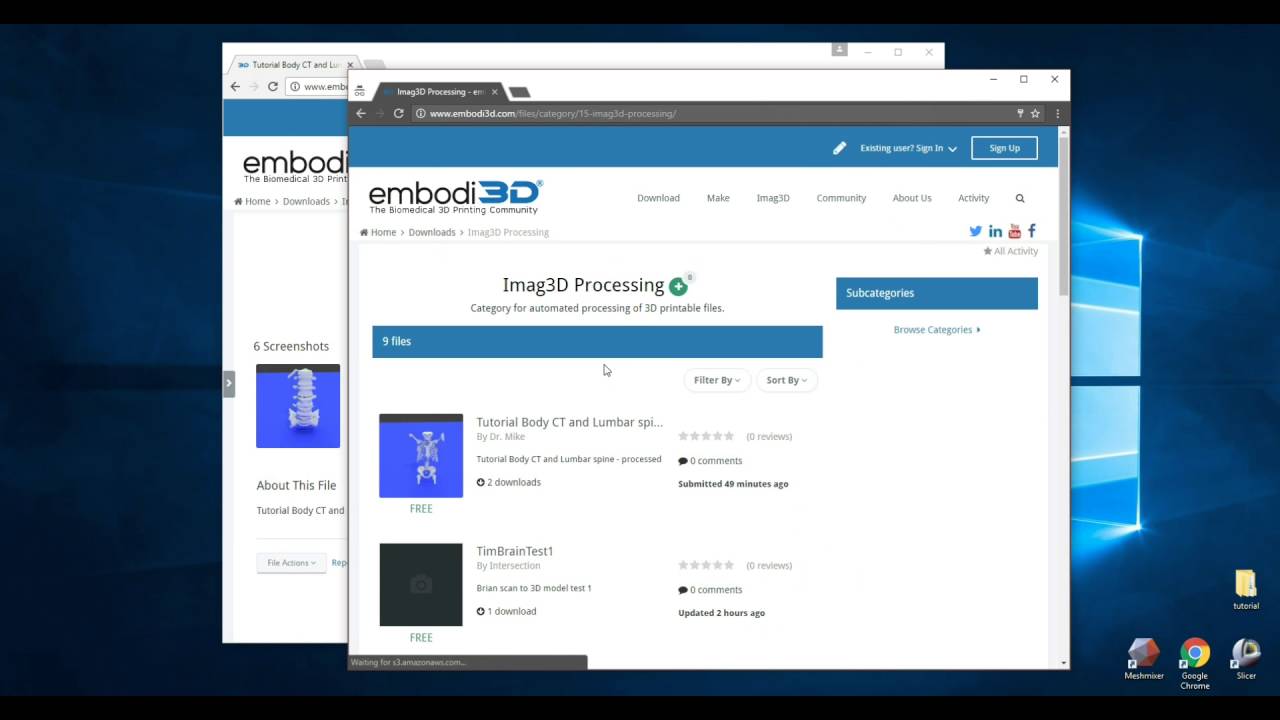This screenshot has width=1280, height=720.
Task: Open the Tutorial Body CT and Lumbar spi... file title
Action: click(x=569, y=422)
